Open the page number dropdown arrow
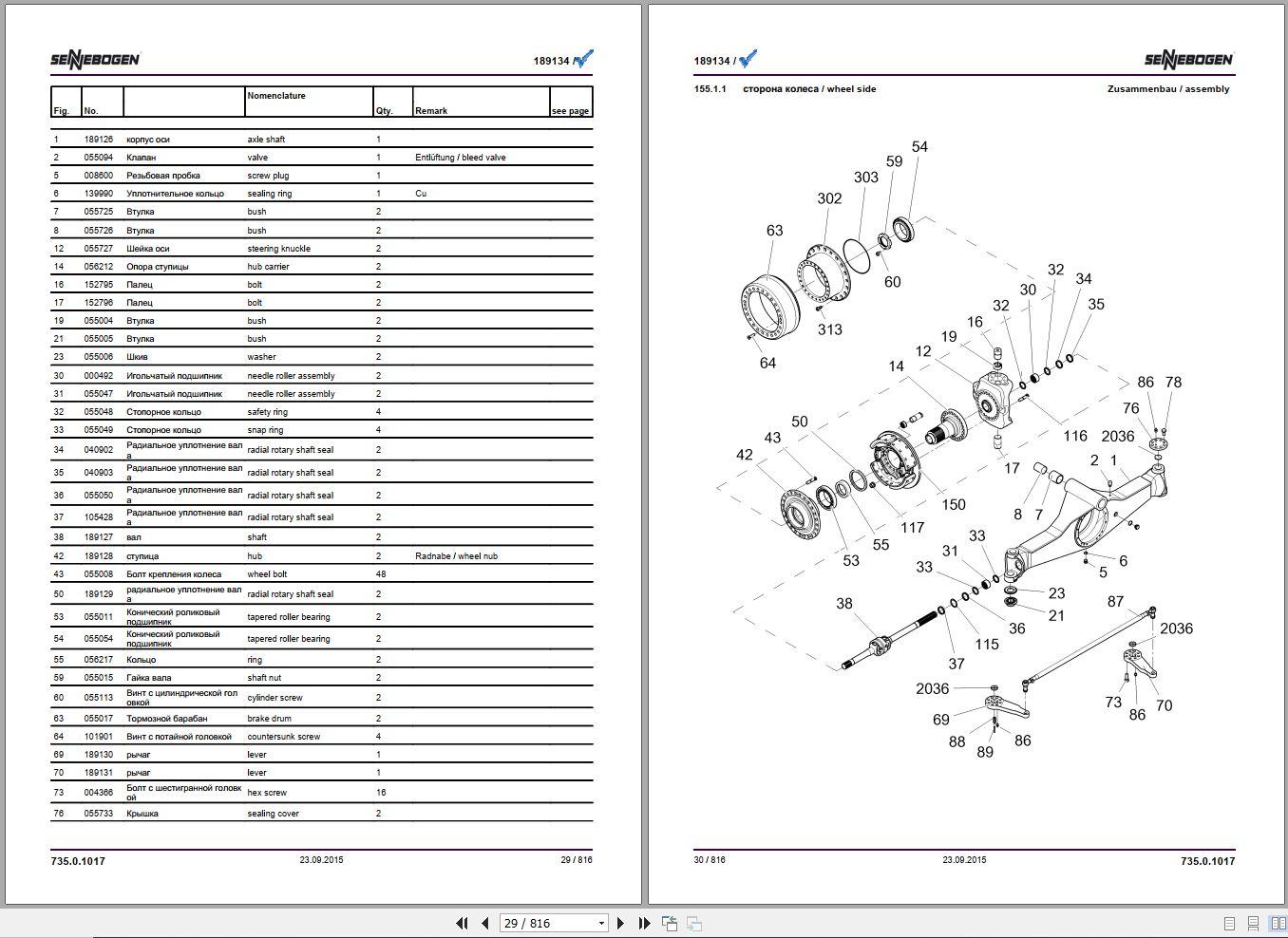 [x=601, y=923]
